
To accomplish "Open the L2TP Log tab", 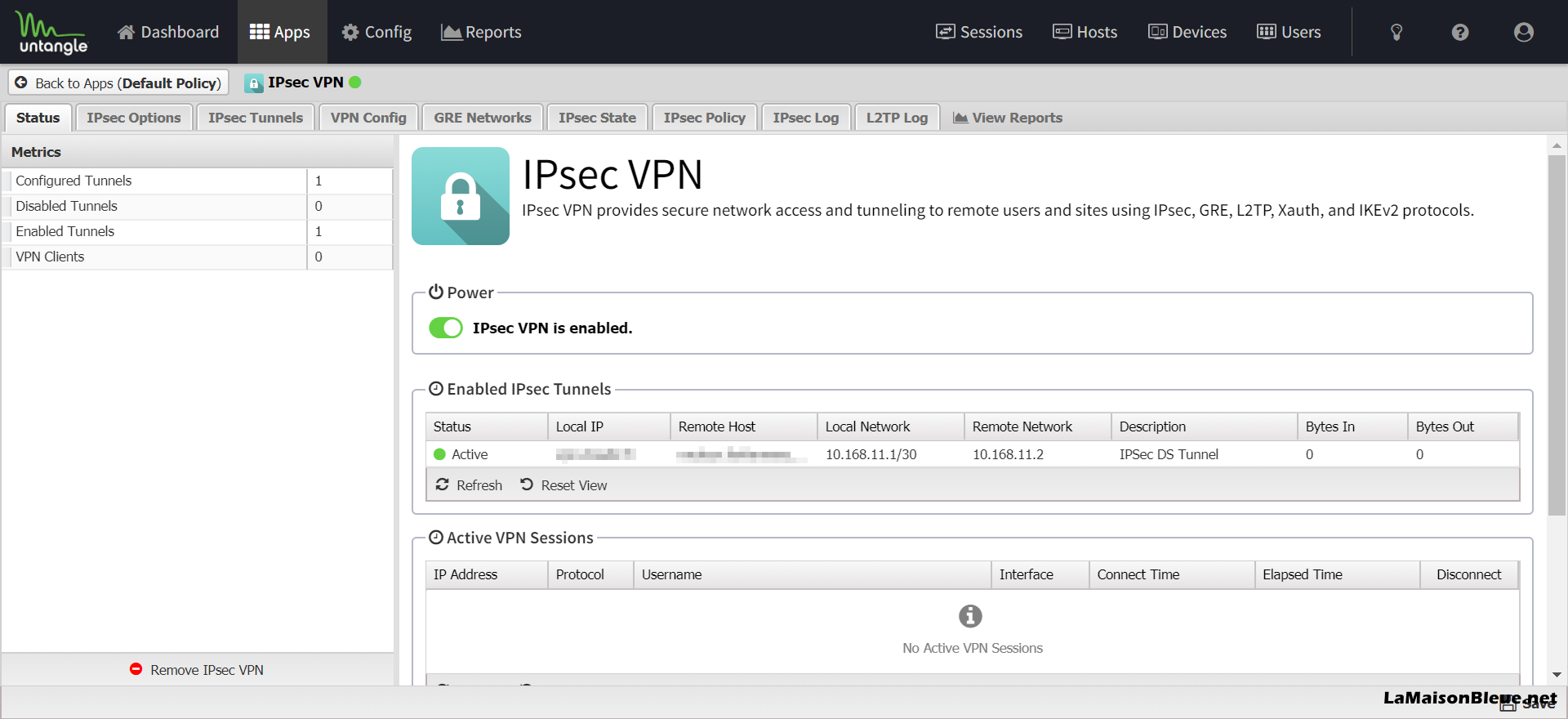I will click(x=897, y=118).
